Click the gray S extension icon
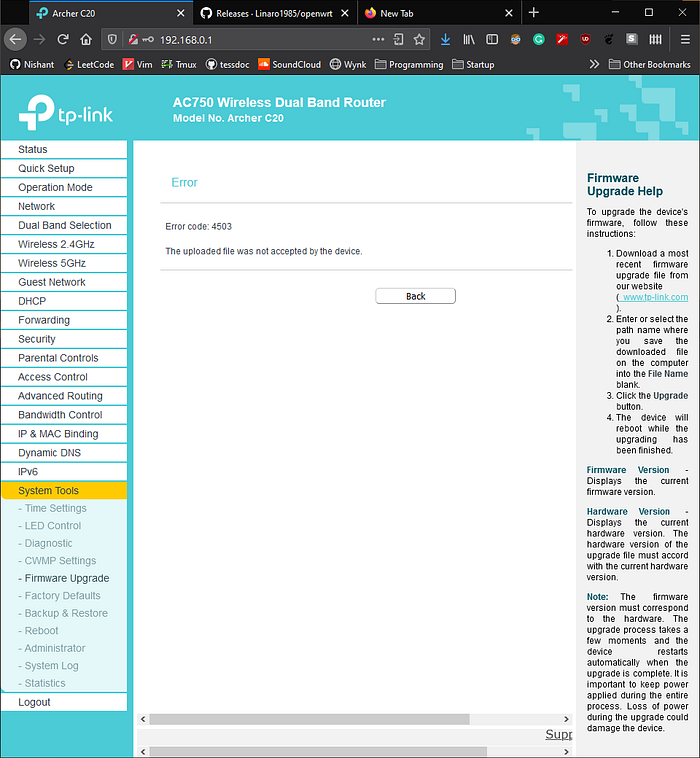This screenshot has width=700, height=758. pyautogui.click(x=631, y=39)
